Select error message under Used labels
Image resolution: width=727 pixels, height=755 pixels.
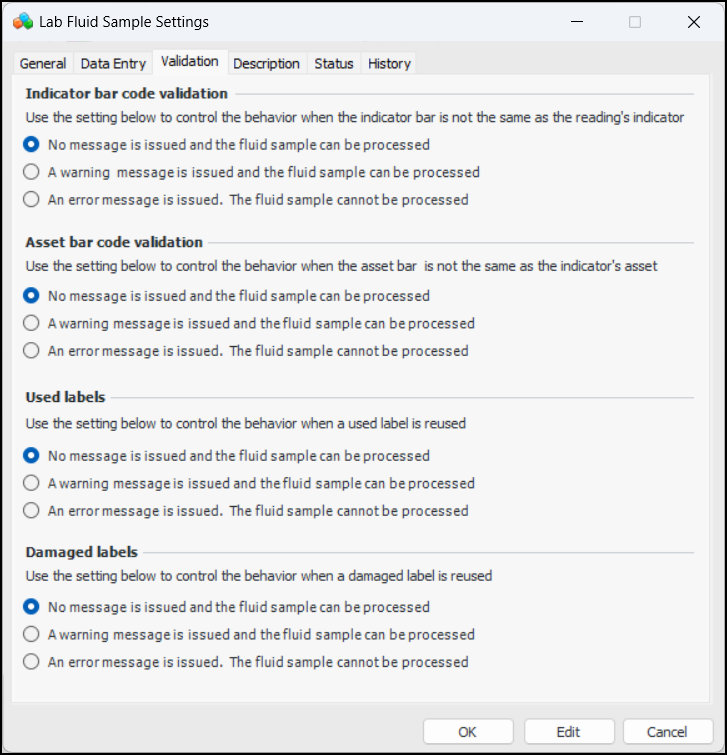[x=32, y=510]
